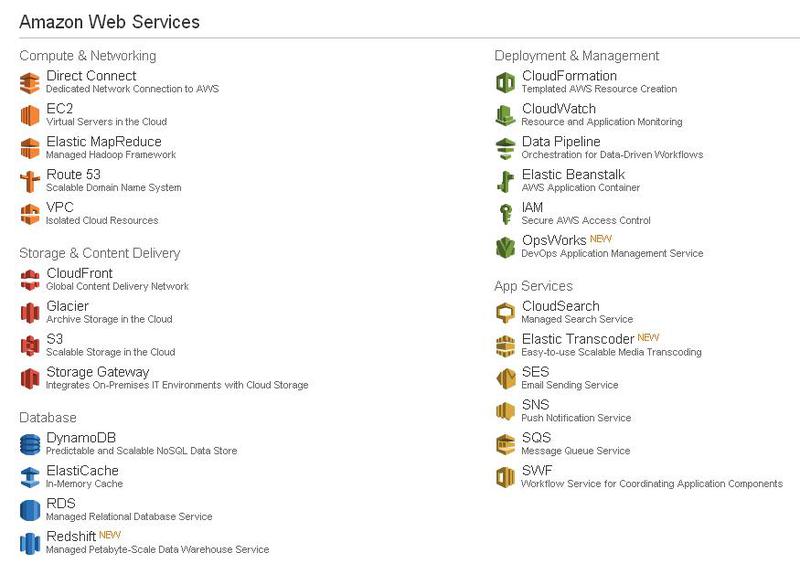Open the OpsWorks service link
The image size is (800, 574).
(x=554, y=241)
